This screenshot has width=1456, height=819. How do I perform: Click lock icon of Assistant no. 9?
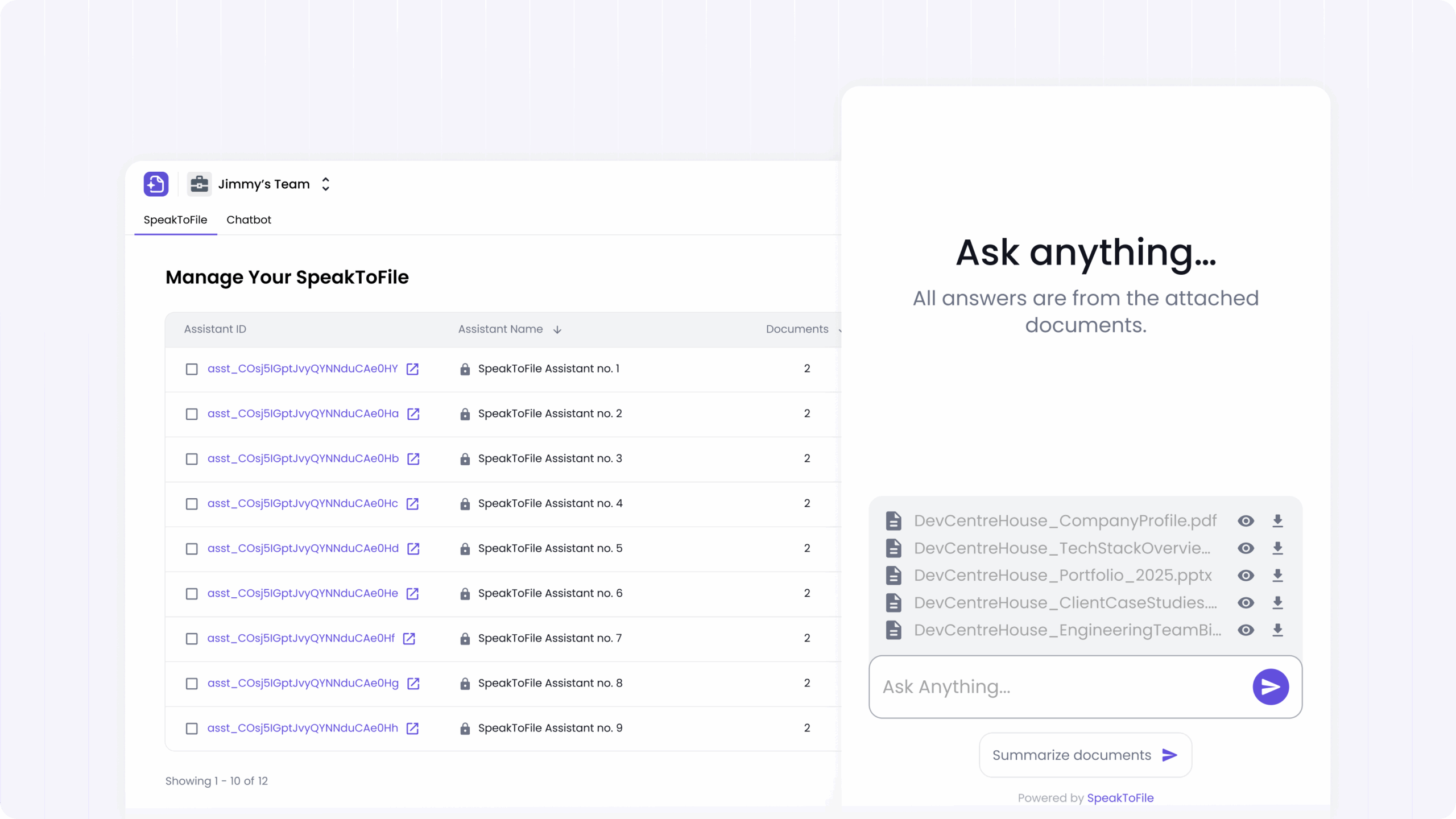[x=465, y=729]
